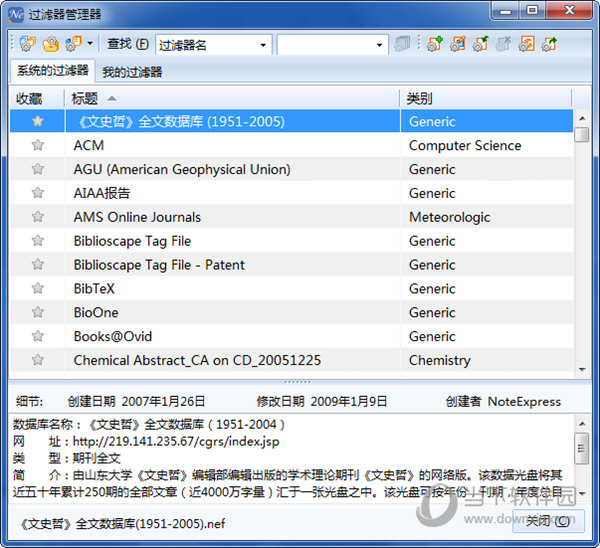Click filter list scrollbar down arrow
Image resolution: width=600 pixels, height=548 pixels.
[x=582, y=369]
